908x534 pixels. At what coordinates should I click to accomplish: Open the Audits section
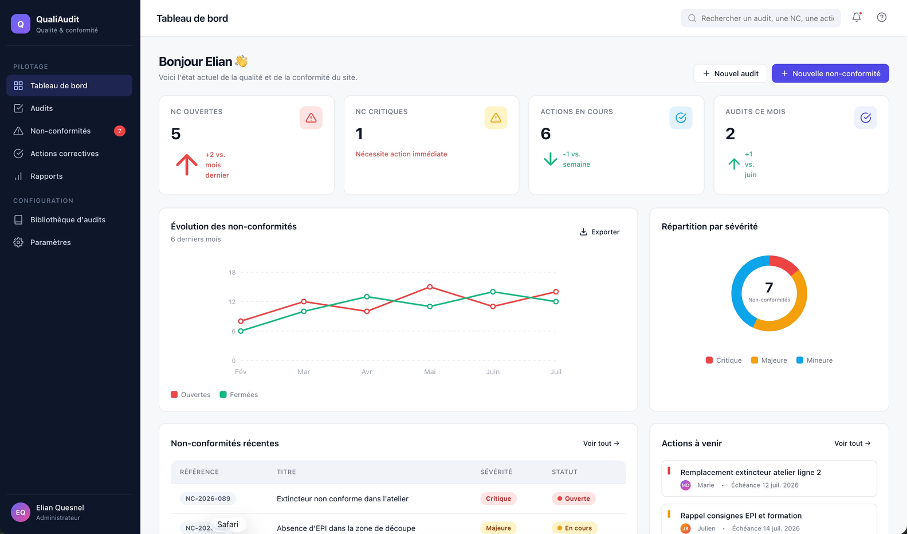(x=69, y=108)
